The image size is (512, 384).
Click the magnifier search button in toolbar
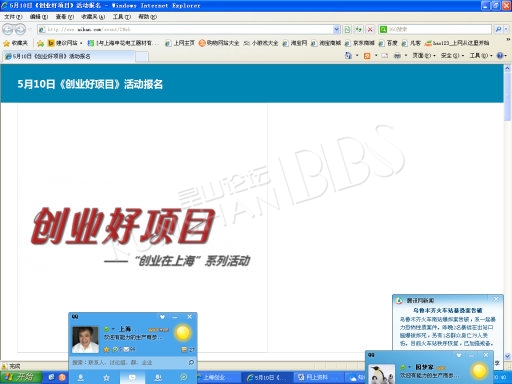pyautogui.click(x=498, y=29)
